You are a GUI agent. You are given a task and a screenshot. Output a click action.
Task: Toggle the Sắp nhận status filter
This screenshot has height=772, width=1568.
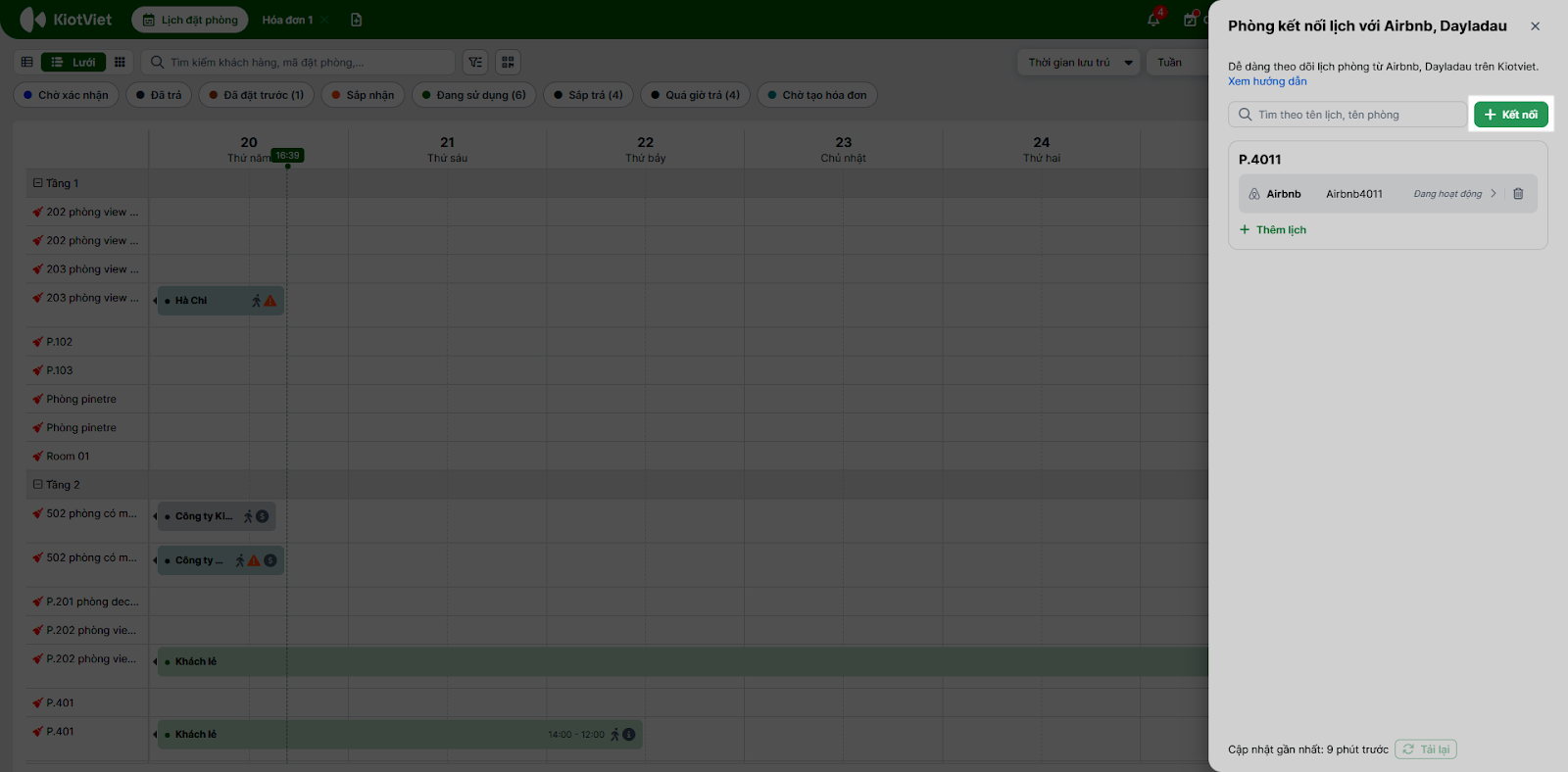pyautogui.click(x=363, y=95)
